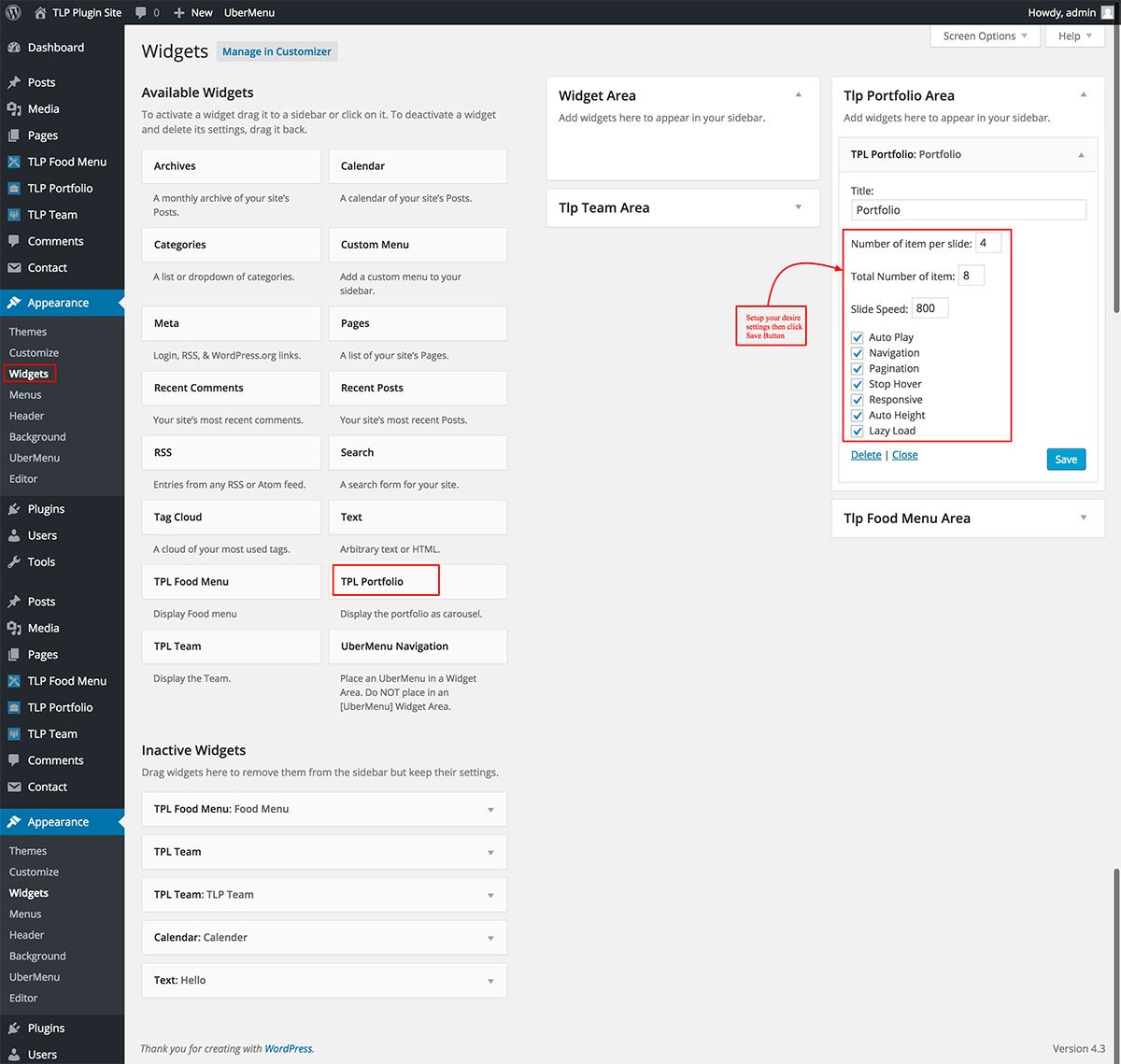Click the Title field containing Portfolio
Screen dimensions: 1121x1064
(x=969, y=210)
